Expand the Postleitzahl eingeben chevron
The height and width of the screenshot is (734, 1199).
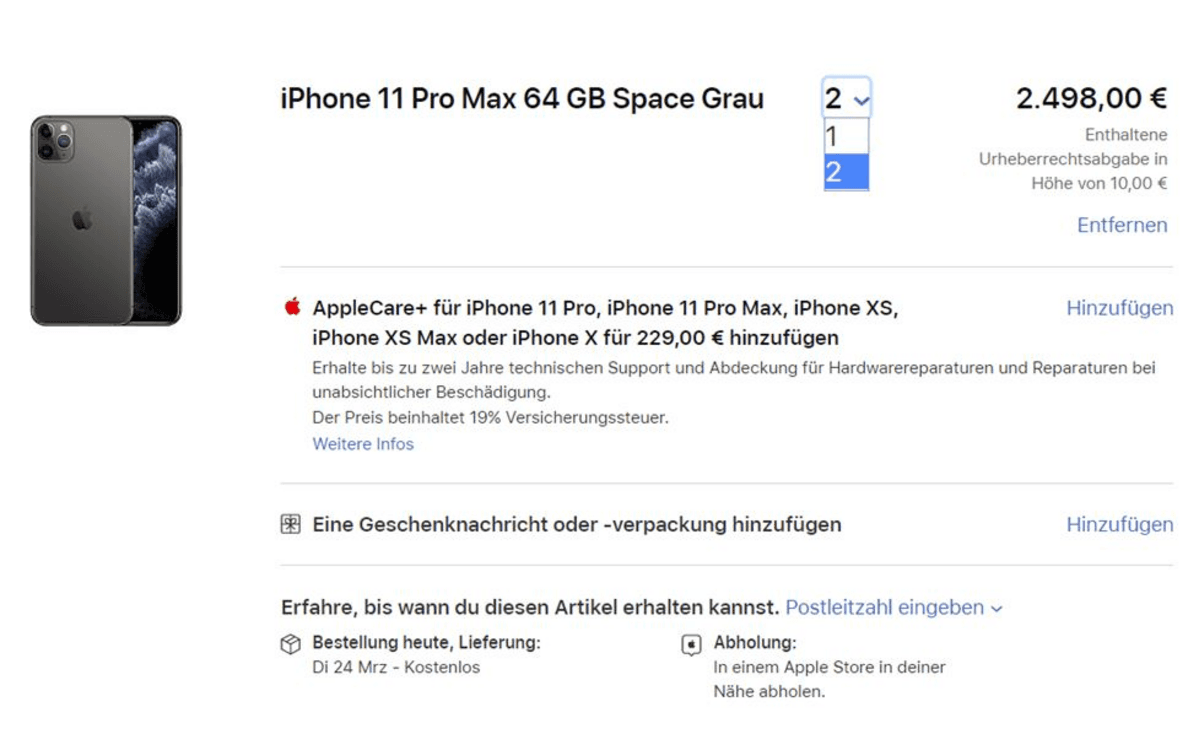coord(996,609)
